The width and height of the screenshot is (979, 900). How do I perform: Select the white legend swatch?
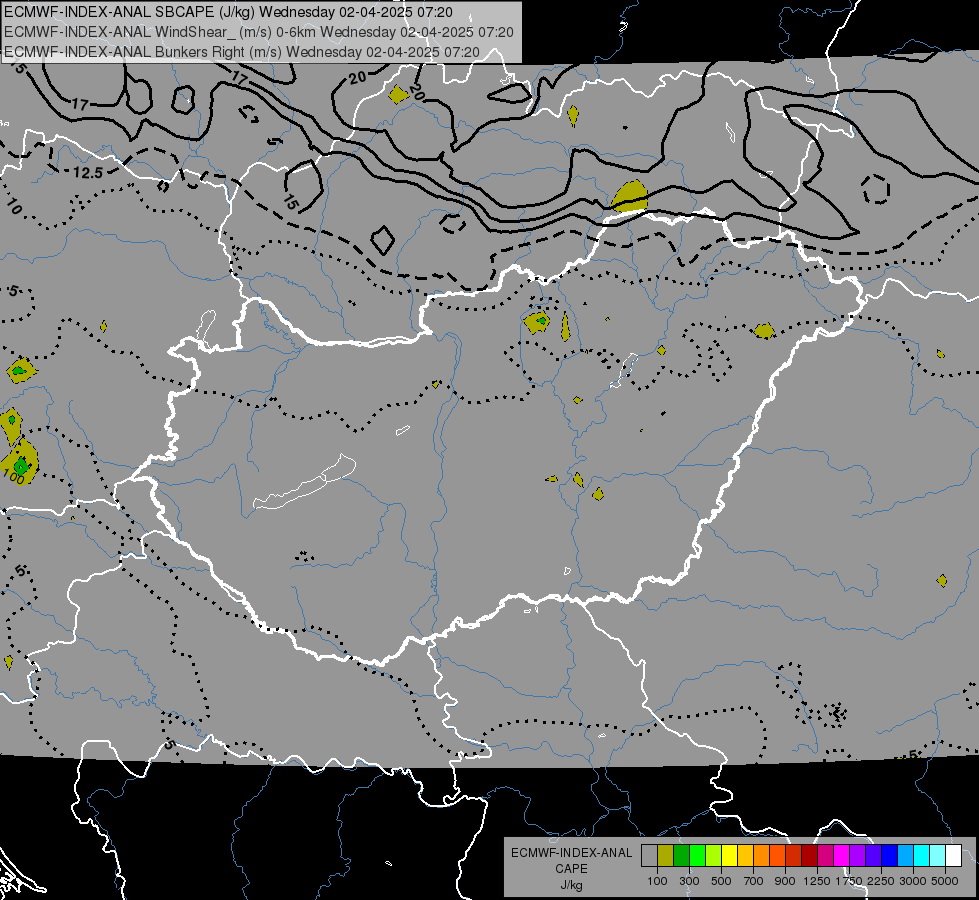[x=954, y=855]
